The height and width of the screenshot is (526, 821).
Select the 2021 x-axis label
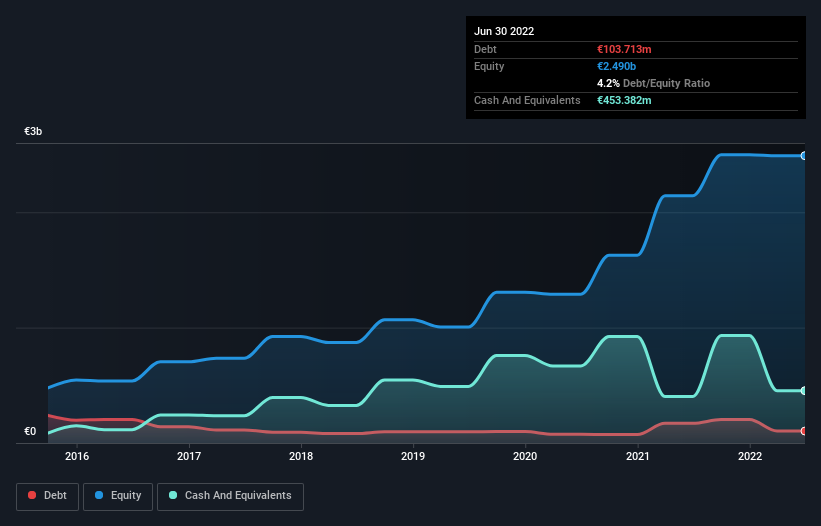click(x=638, y=456)
